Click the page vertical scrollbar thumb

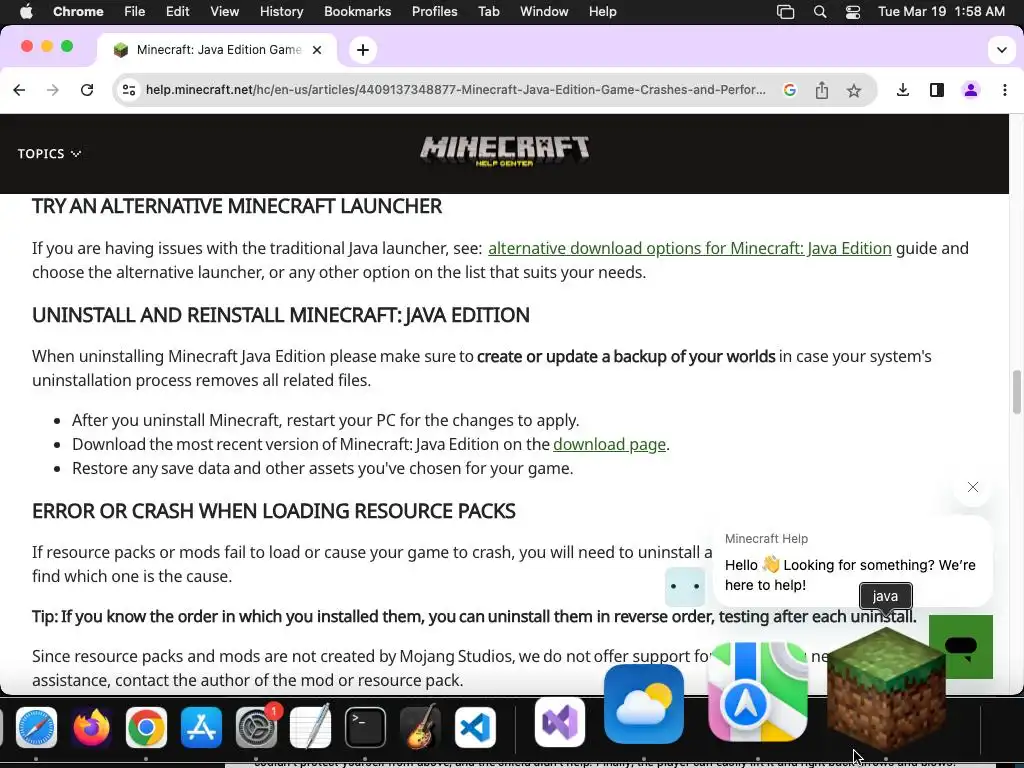[1016, 391]
